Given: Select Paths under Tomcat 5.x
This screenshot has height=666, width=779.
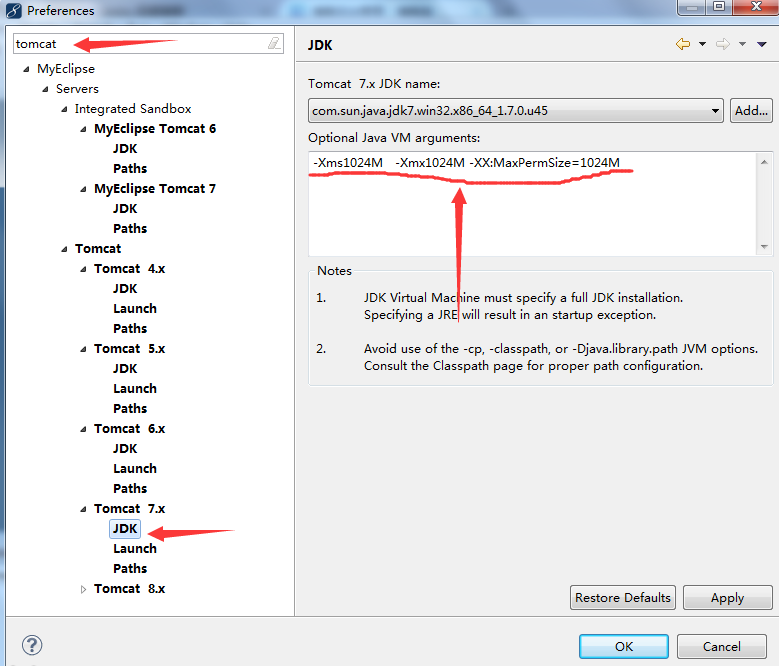Looking at the screenshot, I should [x=130, y=408].
